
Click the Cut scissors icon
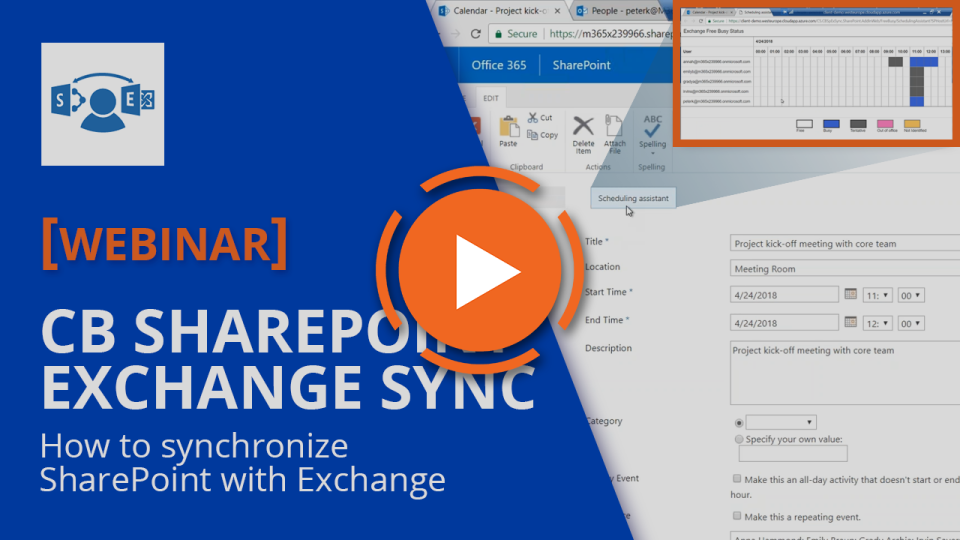point(533,118)
